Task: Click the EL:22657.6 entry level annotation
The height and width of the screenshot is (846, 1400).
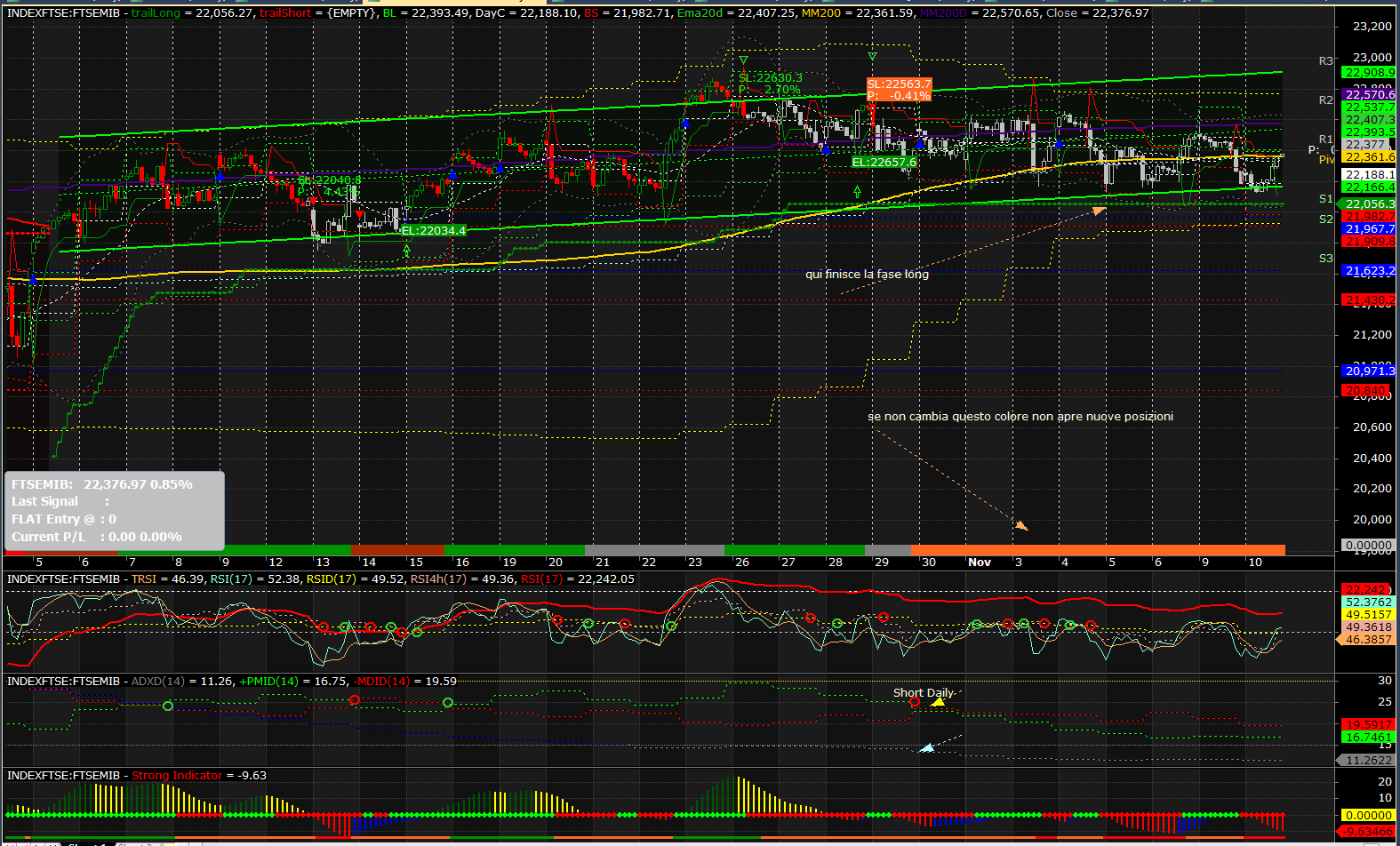Action: coord(884,163)
